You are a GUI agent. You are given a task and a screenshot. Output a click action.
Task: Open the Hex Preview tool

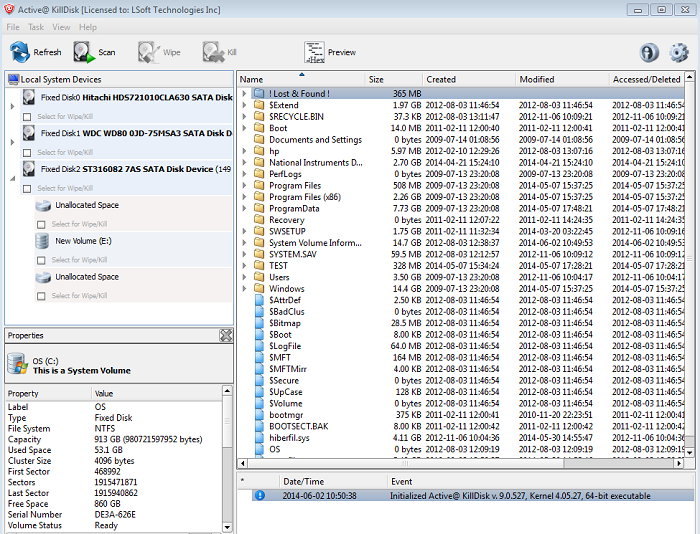pyautogui.click(x=314, y=52)
